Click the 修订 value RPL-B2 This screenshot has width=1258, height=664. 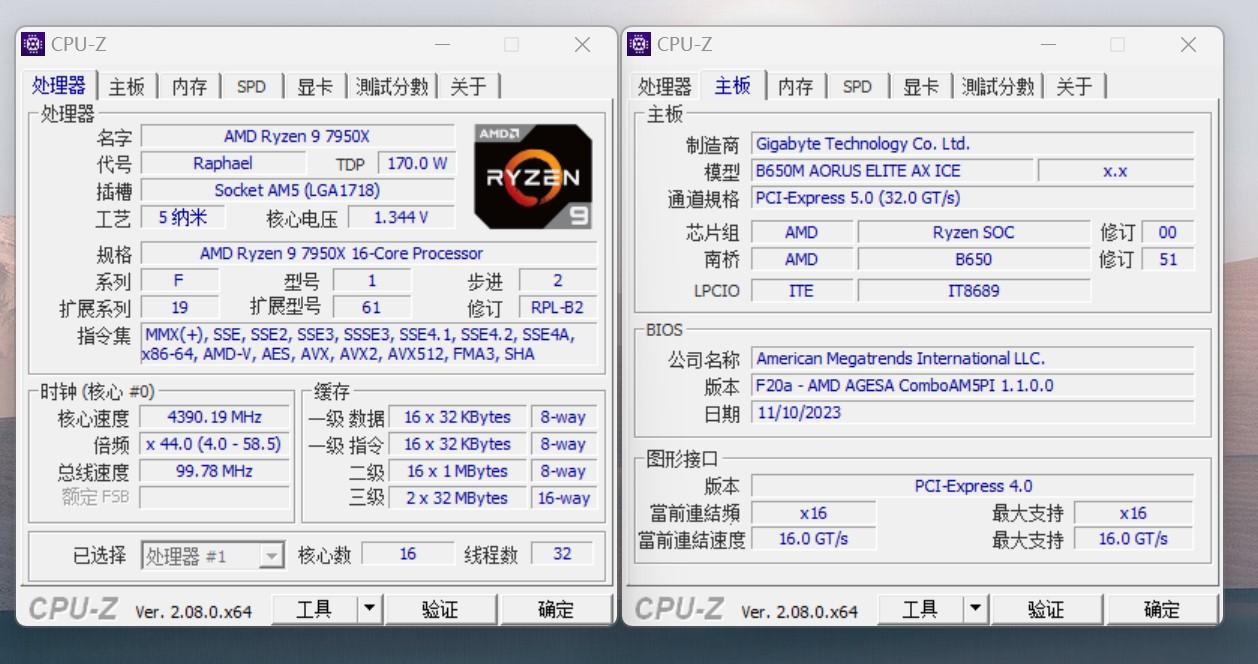(558, 307)
